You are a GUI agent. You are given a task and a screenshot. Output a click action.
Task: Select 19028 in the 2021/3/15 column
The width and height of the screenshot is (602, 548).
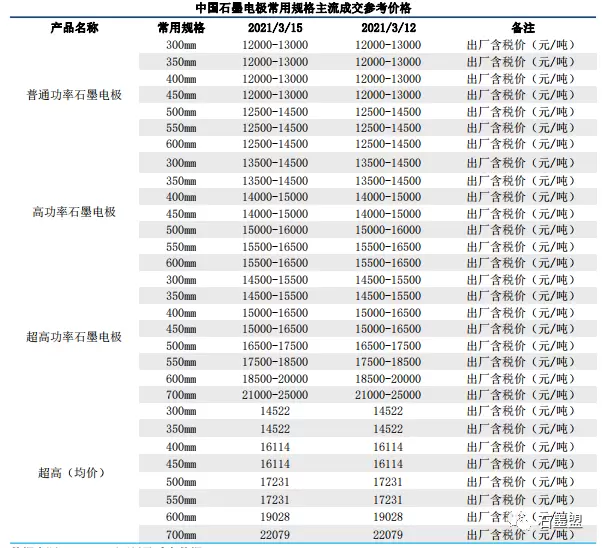(x=275, y=517)
